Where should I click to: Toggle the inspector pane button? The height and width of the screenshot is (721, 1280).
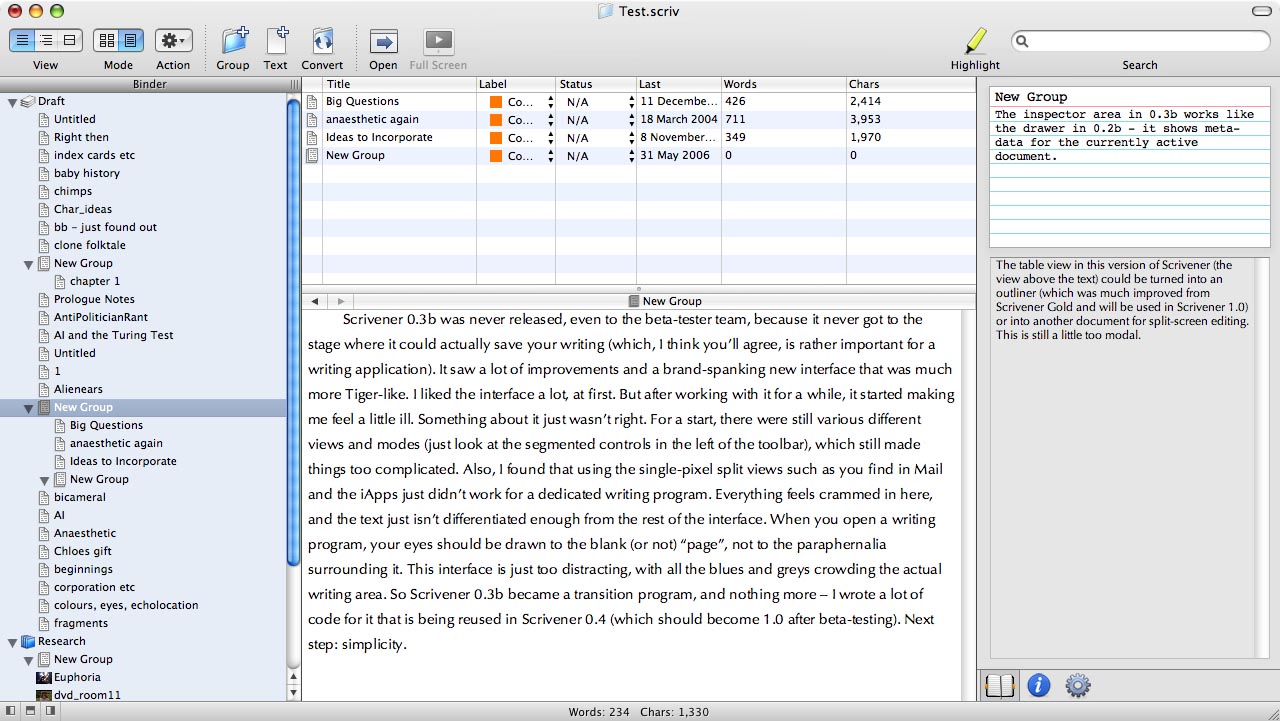click(50, 711)
